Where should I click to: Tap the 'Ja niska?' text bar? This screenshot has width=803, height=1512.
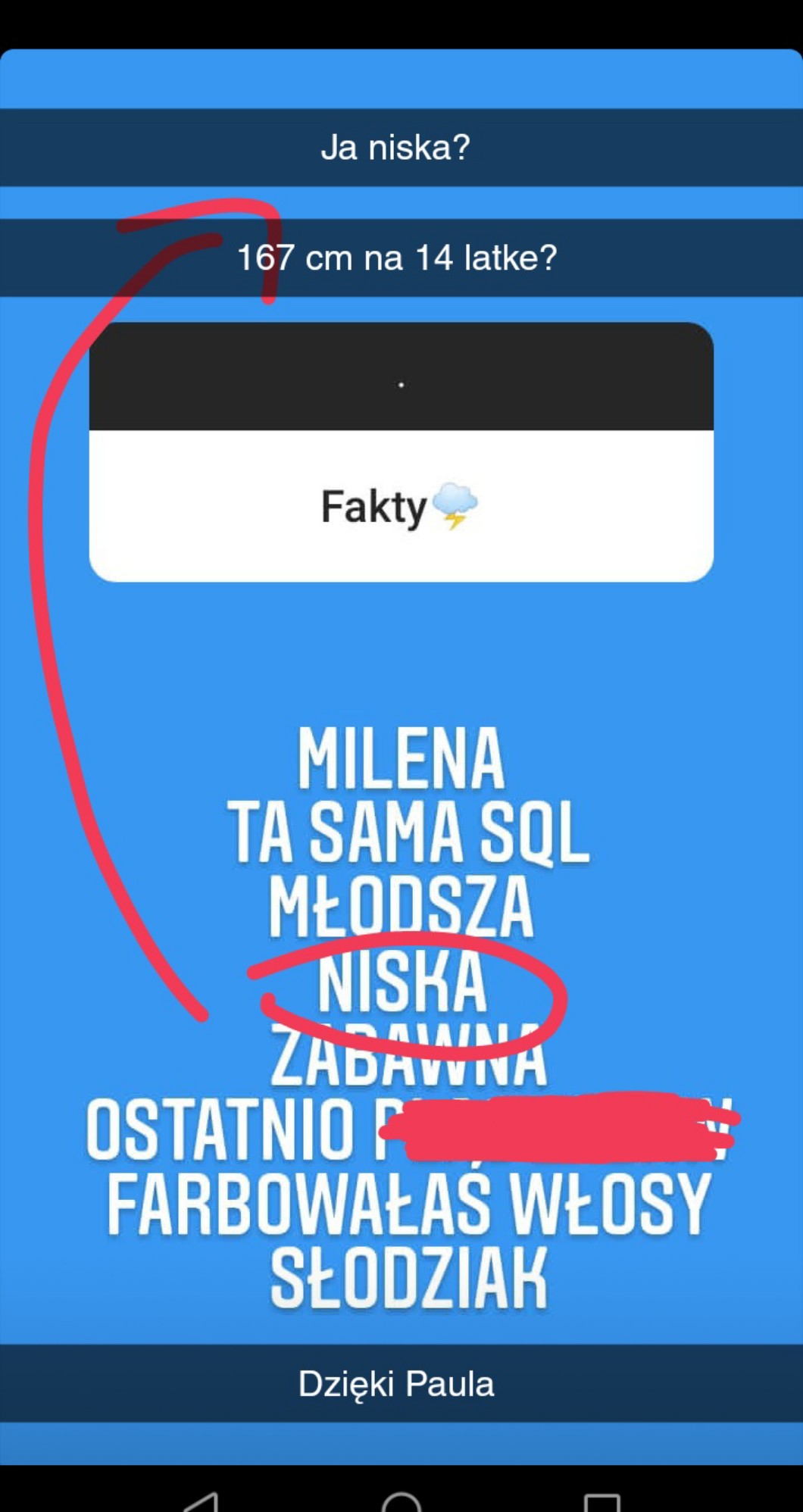pos(401,148)
